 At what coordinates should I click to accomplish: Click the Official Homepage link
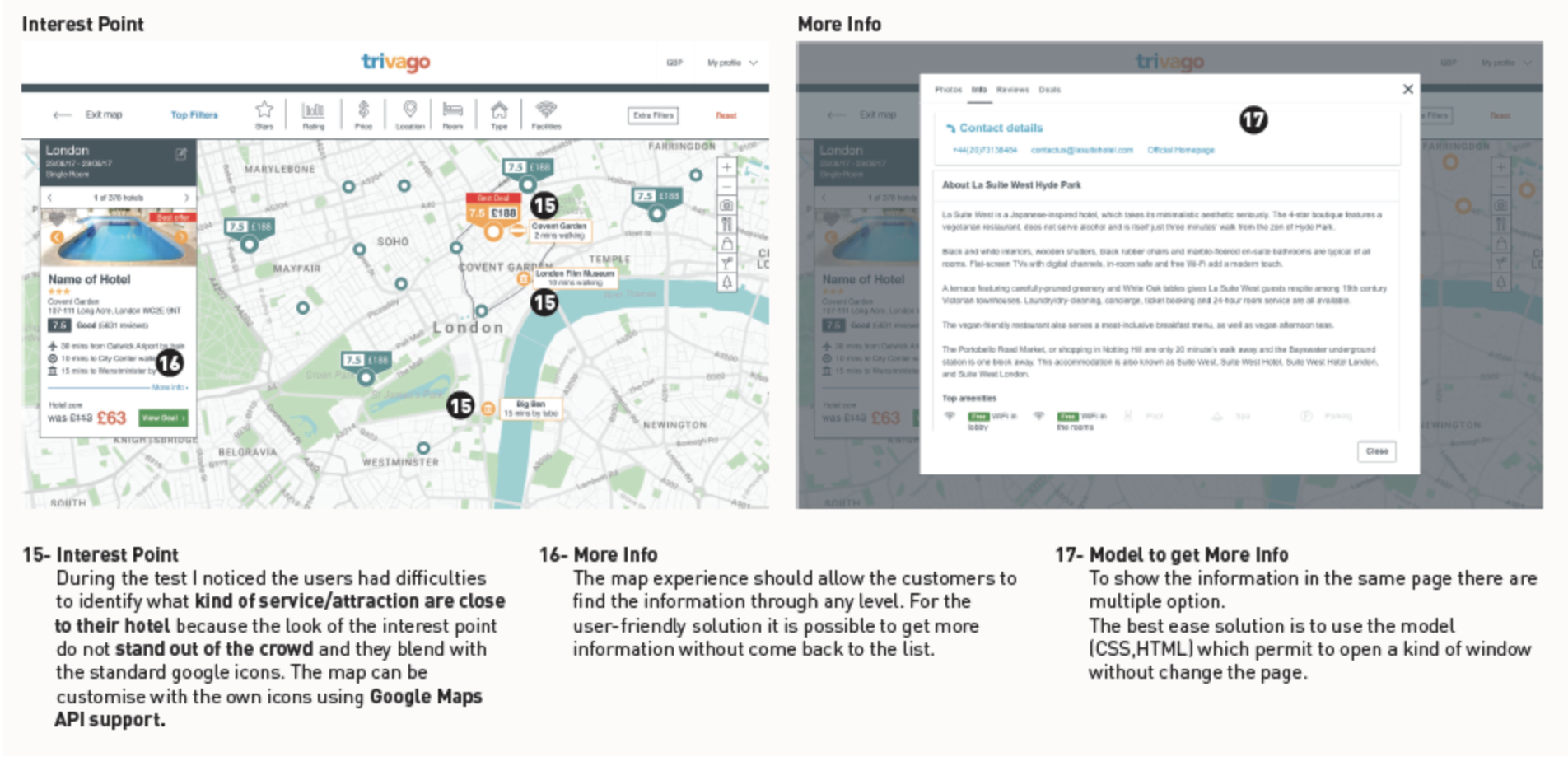[1180, 150]
